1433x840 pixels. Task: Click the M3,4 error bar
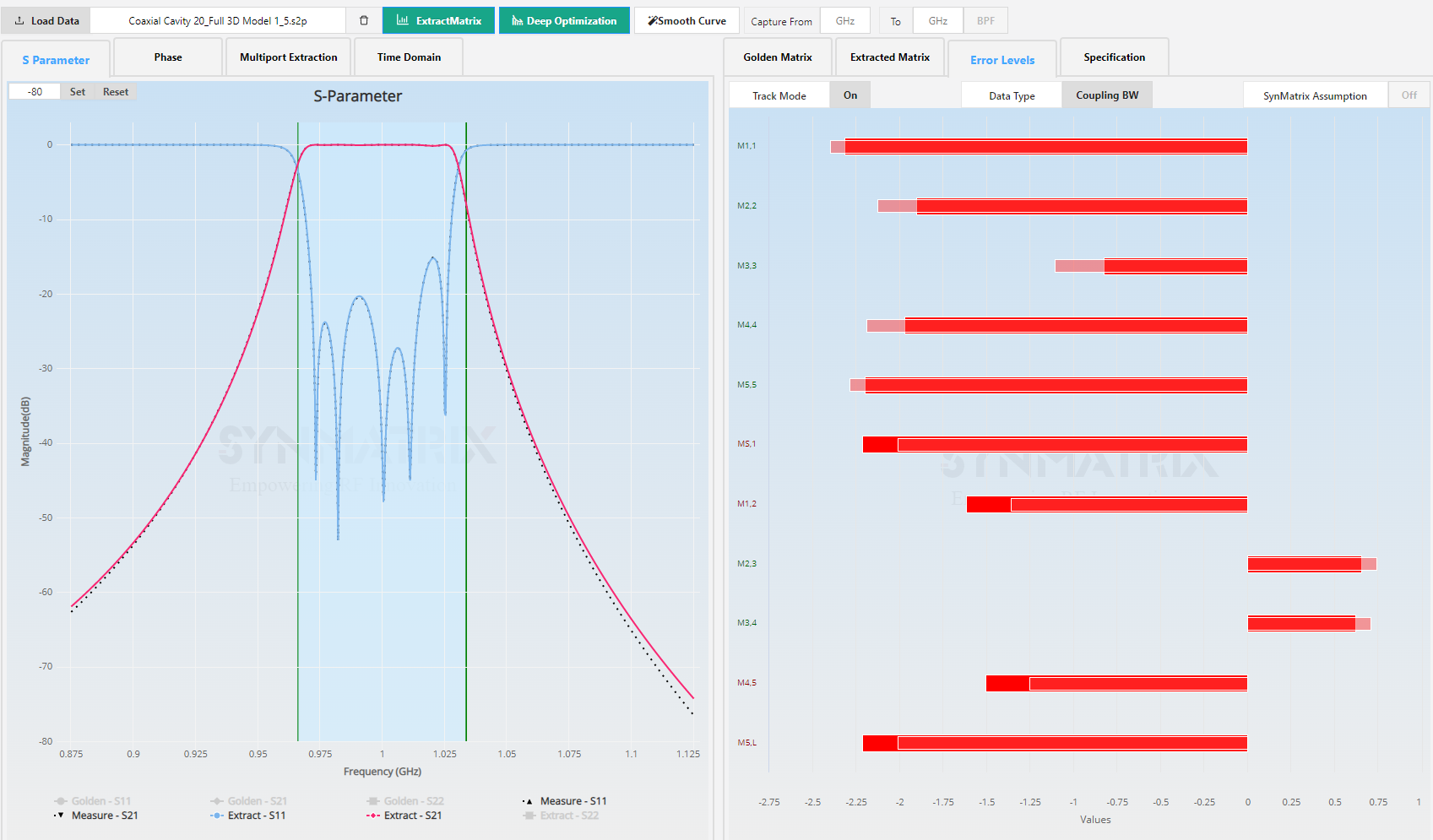1309,624
